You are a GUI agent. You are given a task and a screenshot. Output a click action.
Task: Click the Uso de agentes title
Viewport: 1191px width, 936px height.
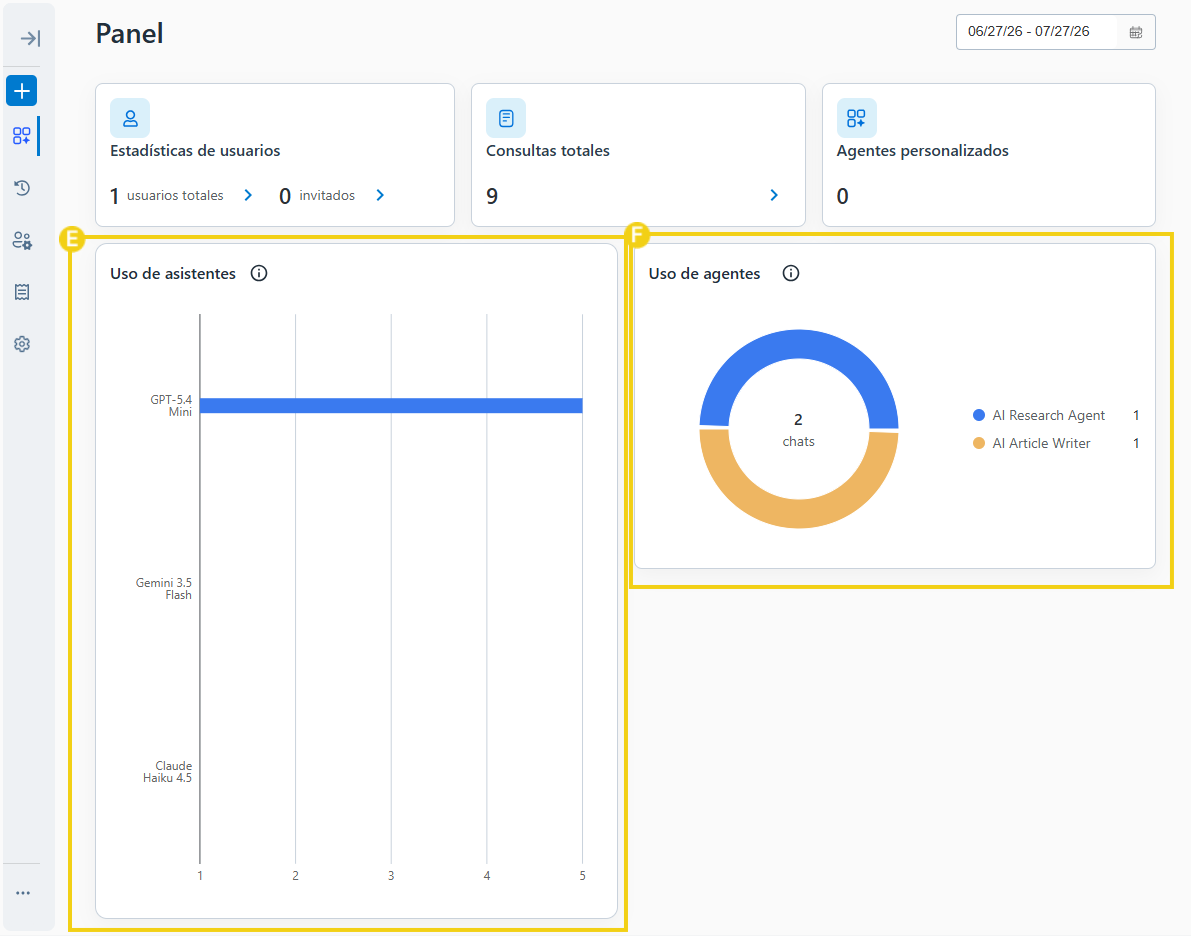tap(704, 274)
